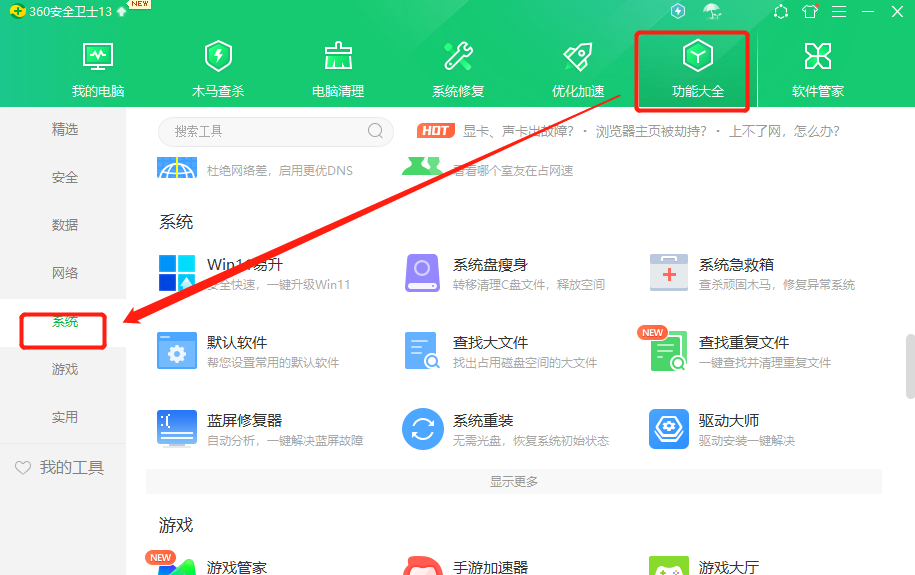Viewport: 915px width, 575px height.
Task: Select the 功能大全 tab
Action: click(698, 69)
